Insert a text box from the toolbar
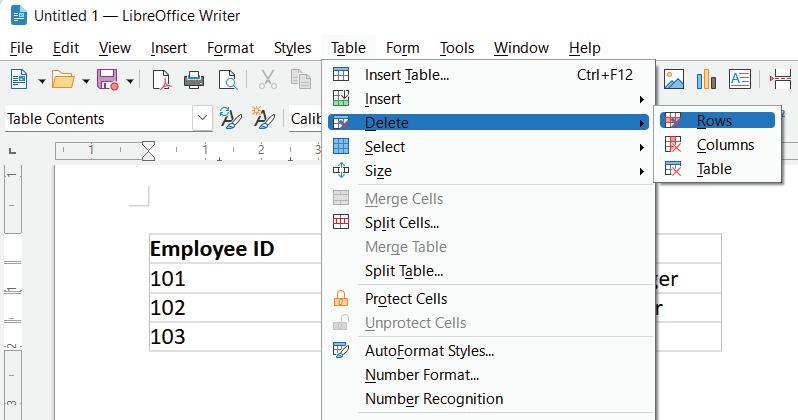 coord(739,79)
